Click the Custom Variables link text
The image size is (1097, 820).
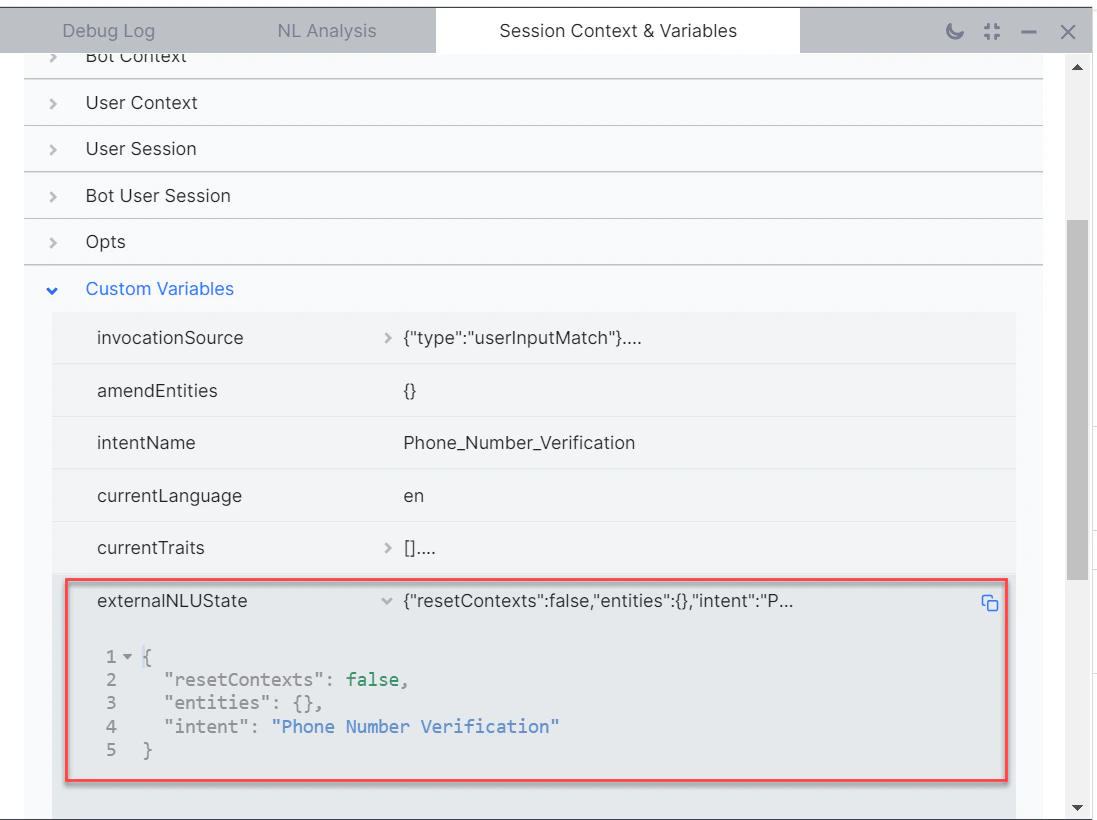pyautogui.click(x=159, y=289)
